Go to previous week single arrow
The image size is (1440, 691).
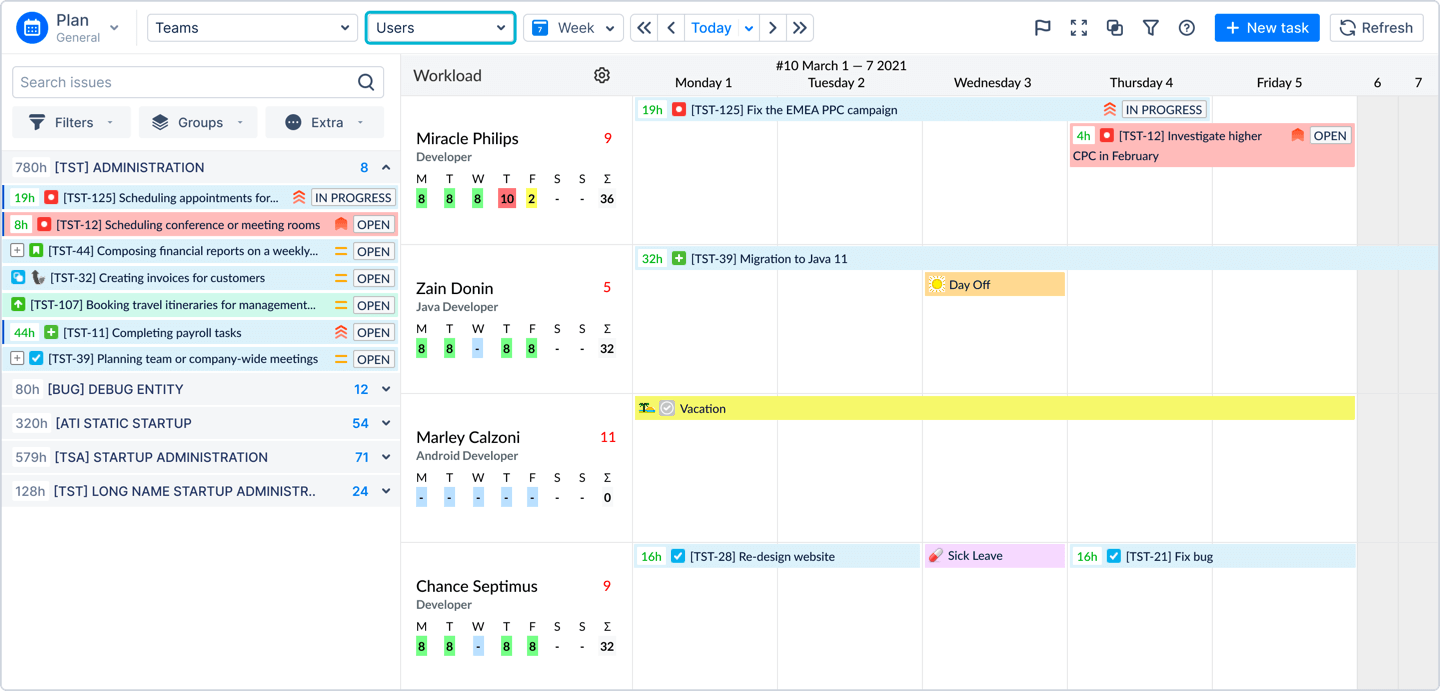(671, 28)
